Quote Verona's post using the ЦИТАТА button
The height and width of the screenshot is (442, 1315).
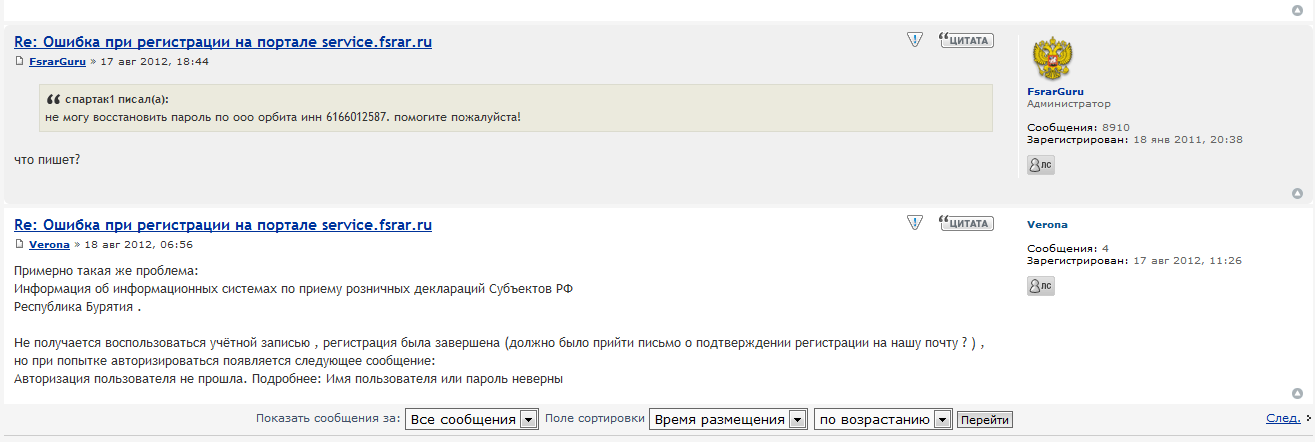(x=966, y=223)
